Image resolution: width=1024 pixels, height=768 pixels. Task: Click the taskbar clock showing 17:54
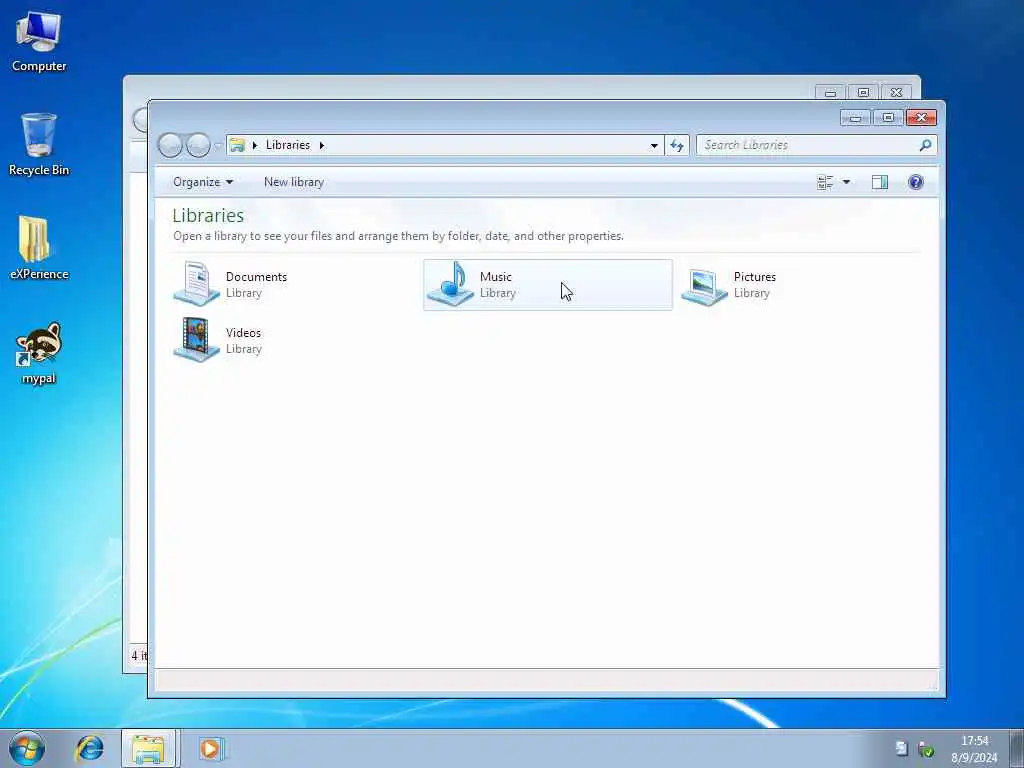(974, 749)
